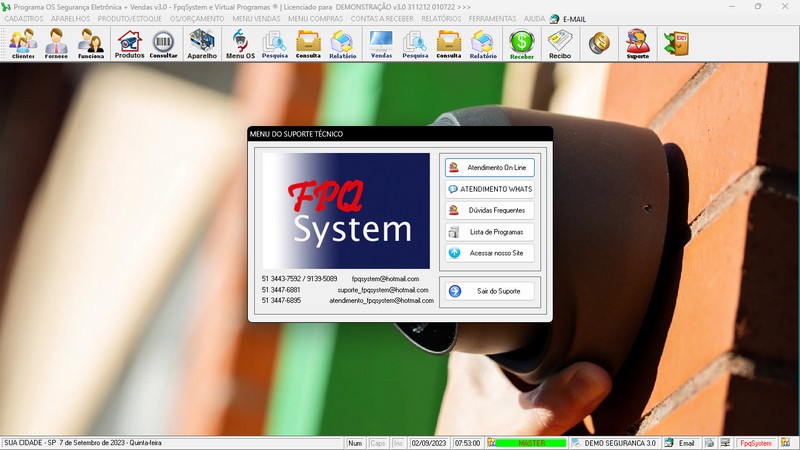Screen dimensions: 800x450
Task: Open the Suporte toolbar icon
Action: pos(637,44)
